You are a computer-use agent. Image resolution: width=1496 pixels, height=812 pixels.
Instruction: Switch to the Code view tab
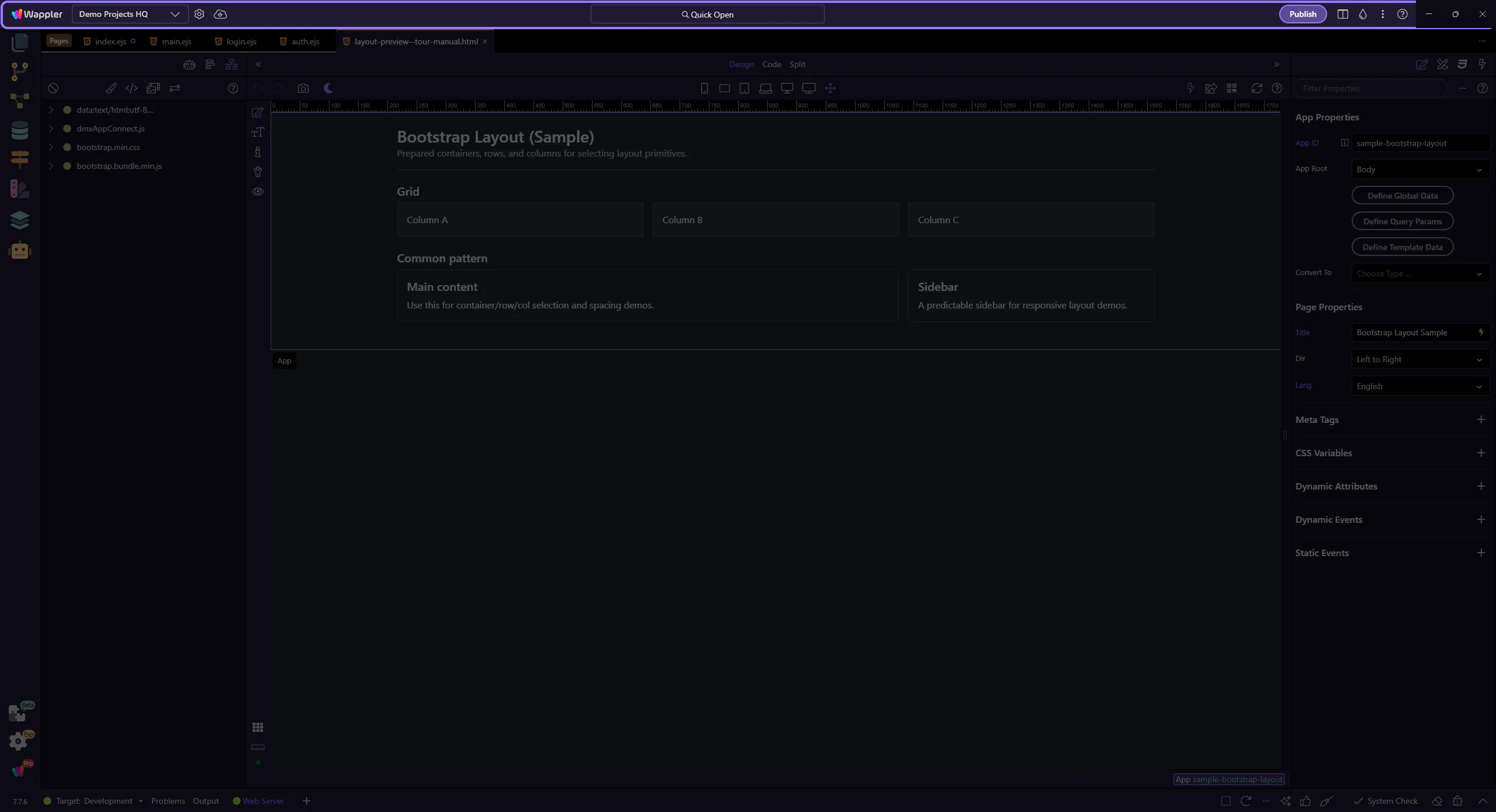tap(771, 64)
